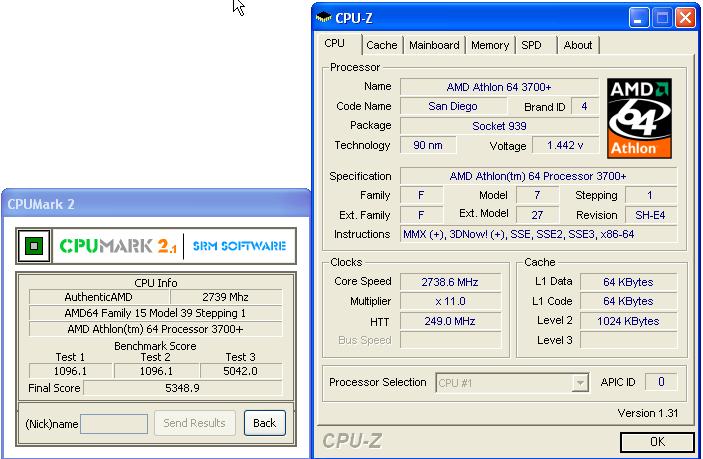Click the Brand ID value '4'

[584, 106]
